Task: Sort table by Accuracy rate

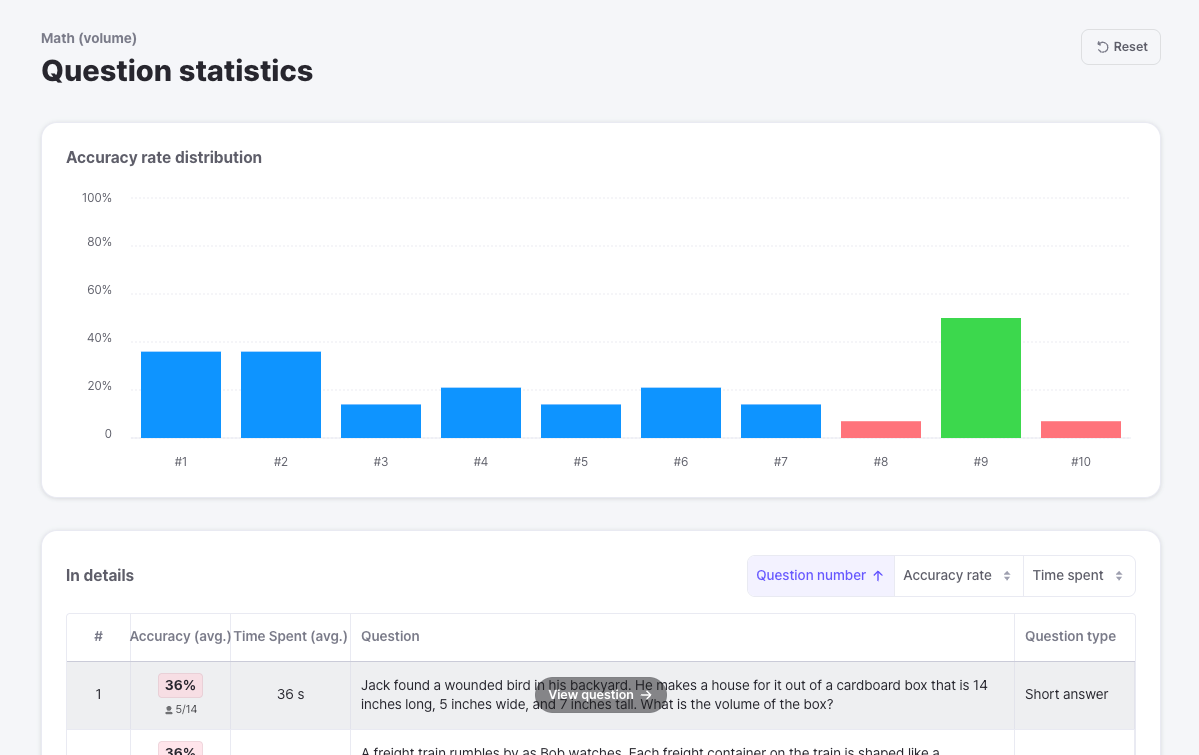Action: (x=958, y=576)
